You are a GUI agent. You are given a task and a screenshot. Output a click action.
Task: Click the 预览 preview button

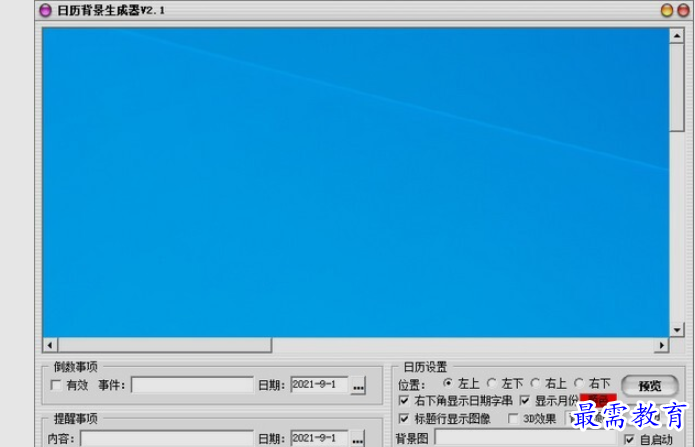pos(650,386)
